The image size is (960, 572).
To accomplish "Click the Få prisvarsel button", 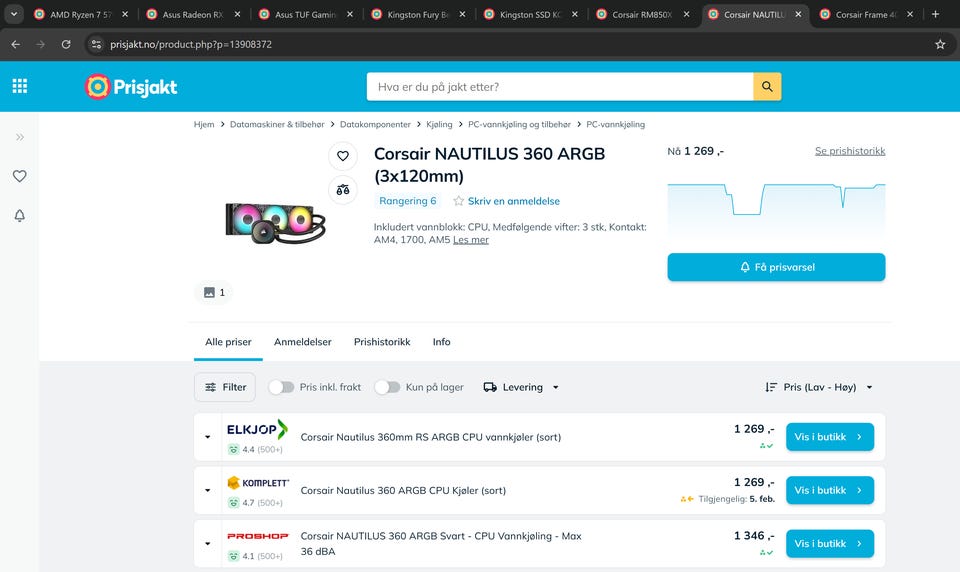I will click(x=776, y=267).
